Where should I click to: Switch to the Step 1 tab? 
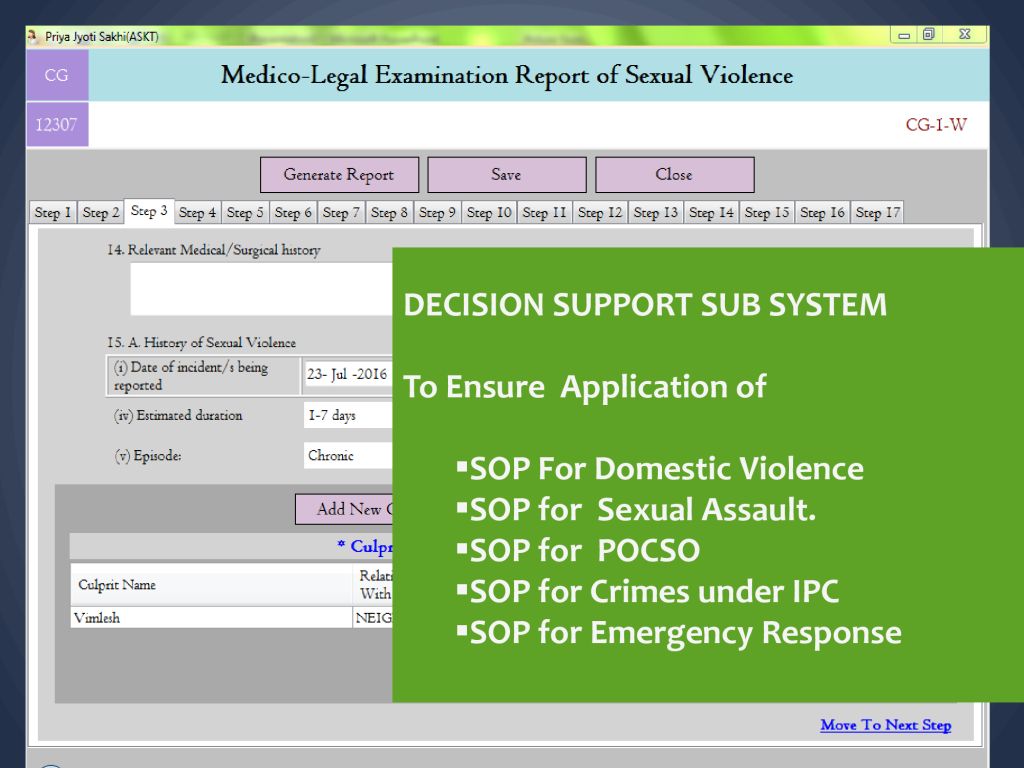pyautogui.click(x=53, y=213)
